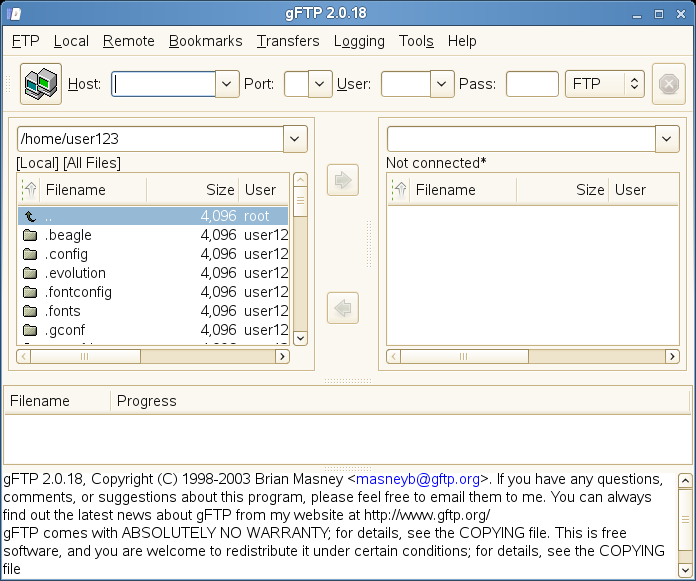
Task: Click the .gconf folder icon
Action: click(30, 330)
